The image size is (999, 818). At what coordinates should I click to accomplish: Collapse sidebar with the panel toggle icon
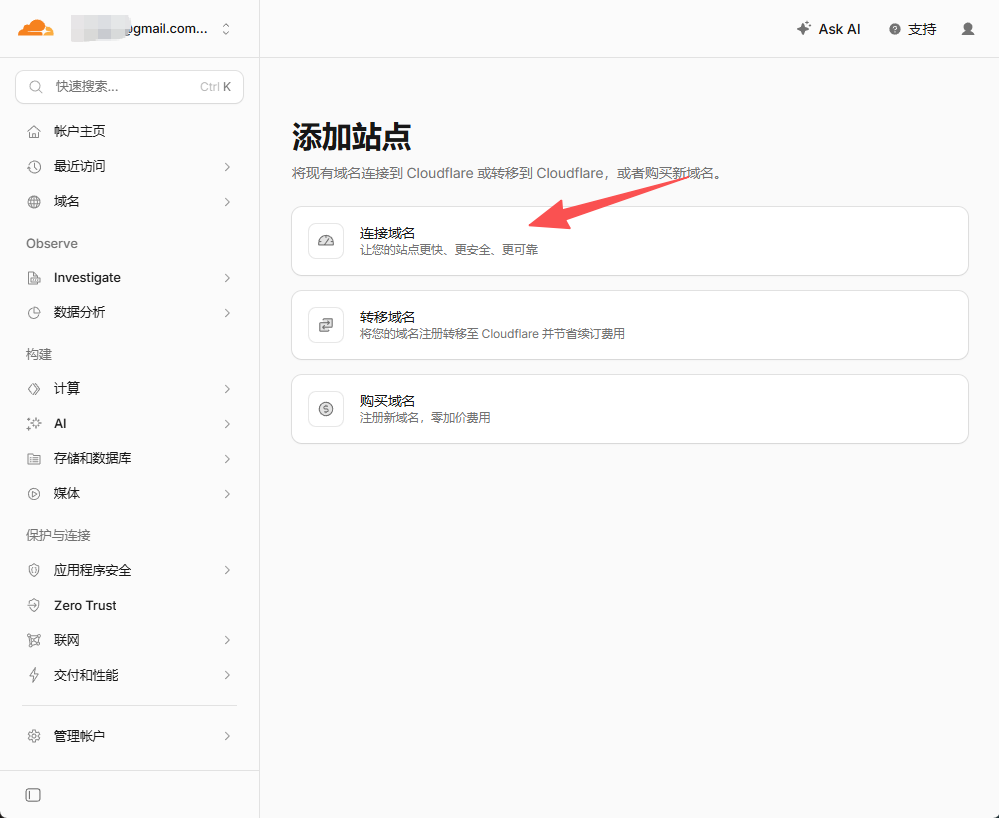click(x=33, y=795)
